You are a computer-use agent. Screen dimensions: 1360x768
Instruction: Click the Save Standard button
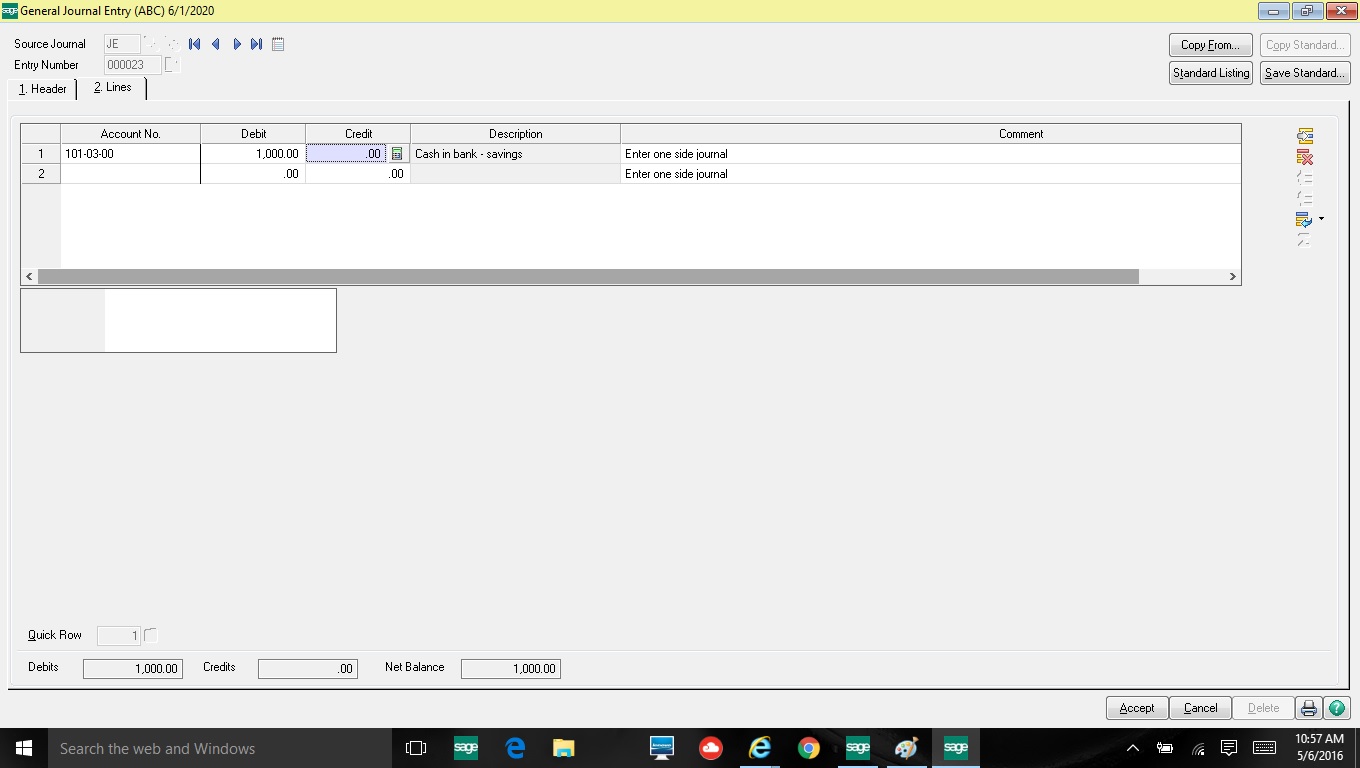[x=1304, y=73]
